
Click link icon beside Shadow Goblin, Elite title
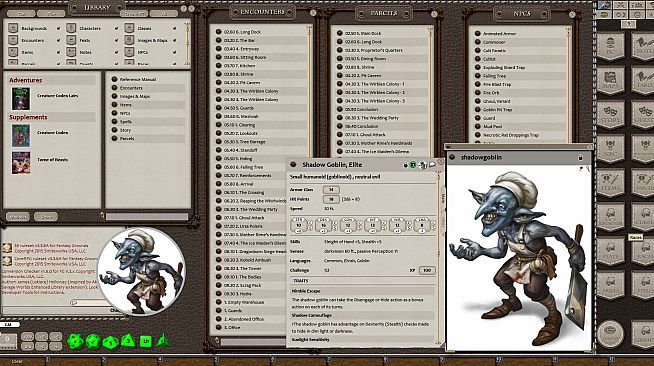click(293, 165)
